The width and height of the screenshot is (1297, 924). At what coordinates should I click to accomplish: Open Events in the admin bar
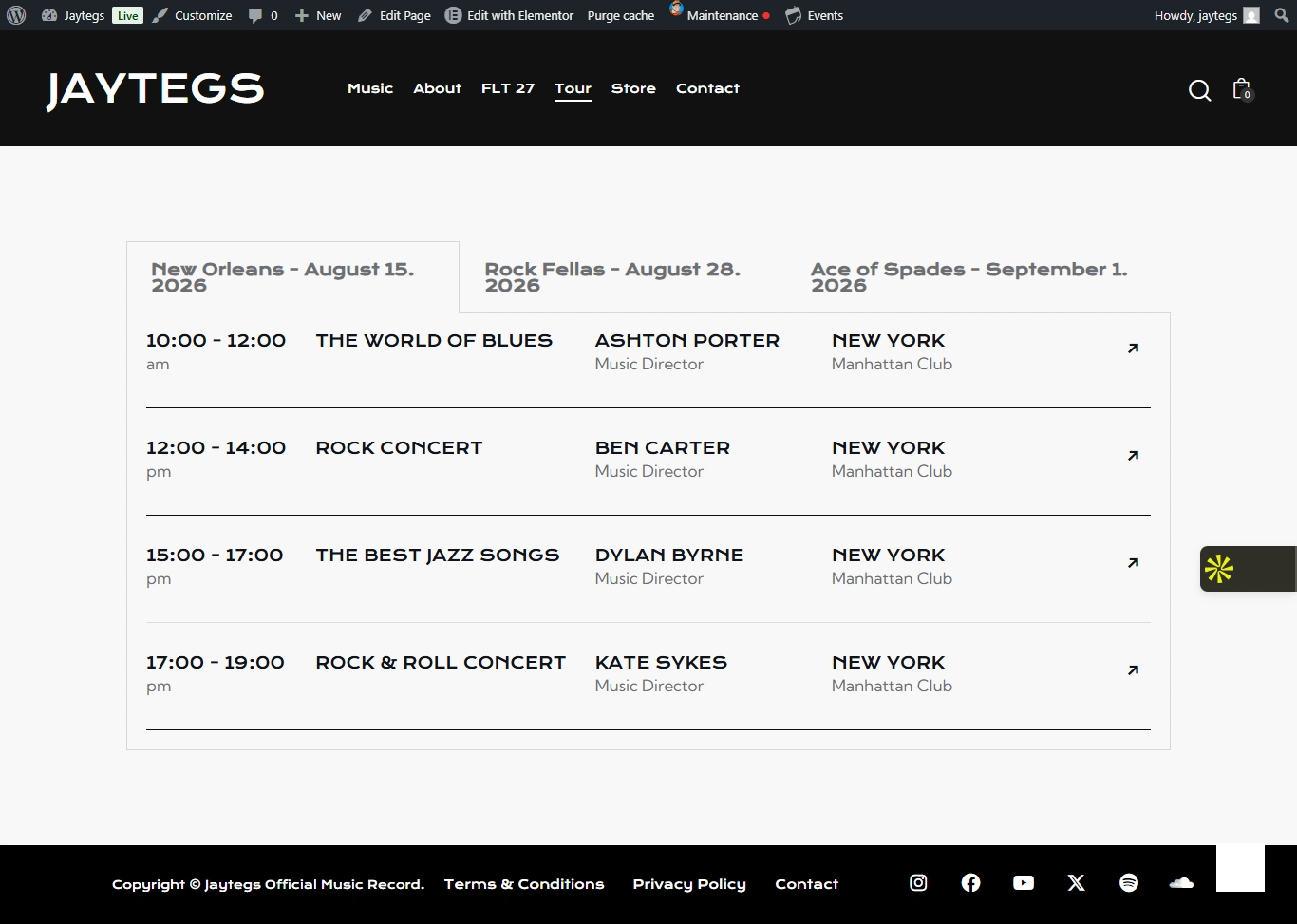[815, 15]
